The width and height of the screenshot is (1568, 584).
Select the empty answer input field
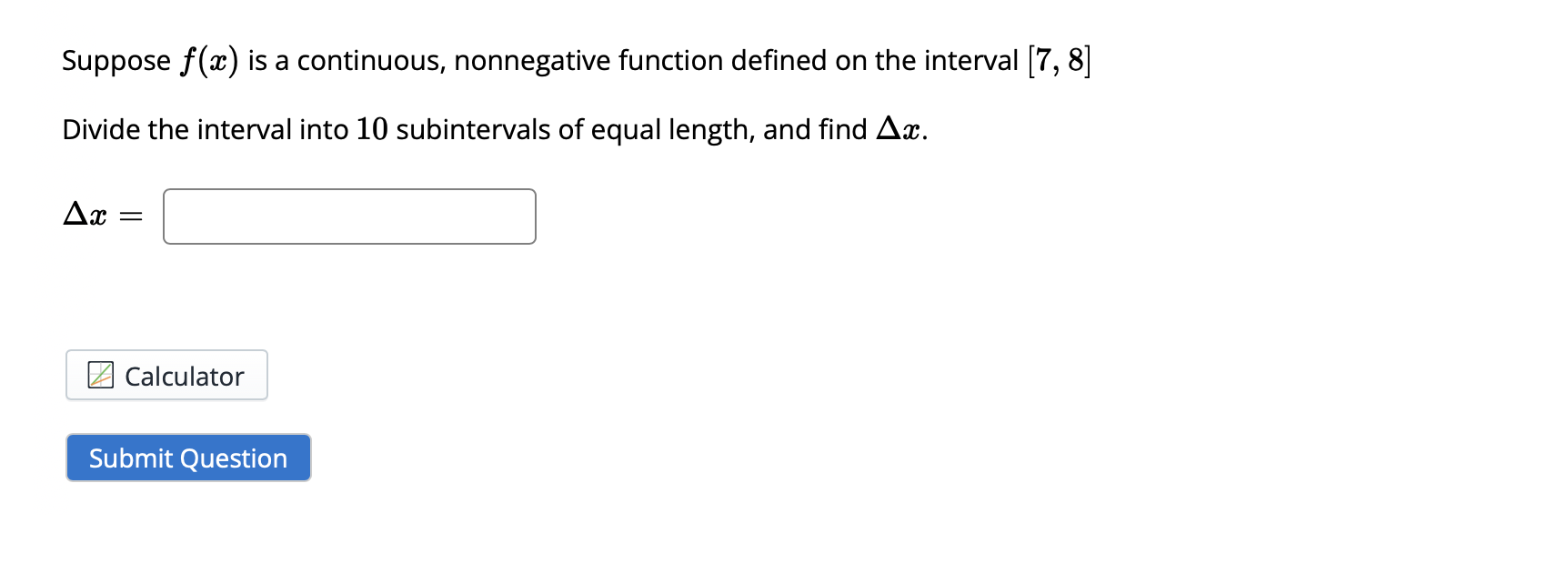point(349,216)
